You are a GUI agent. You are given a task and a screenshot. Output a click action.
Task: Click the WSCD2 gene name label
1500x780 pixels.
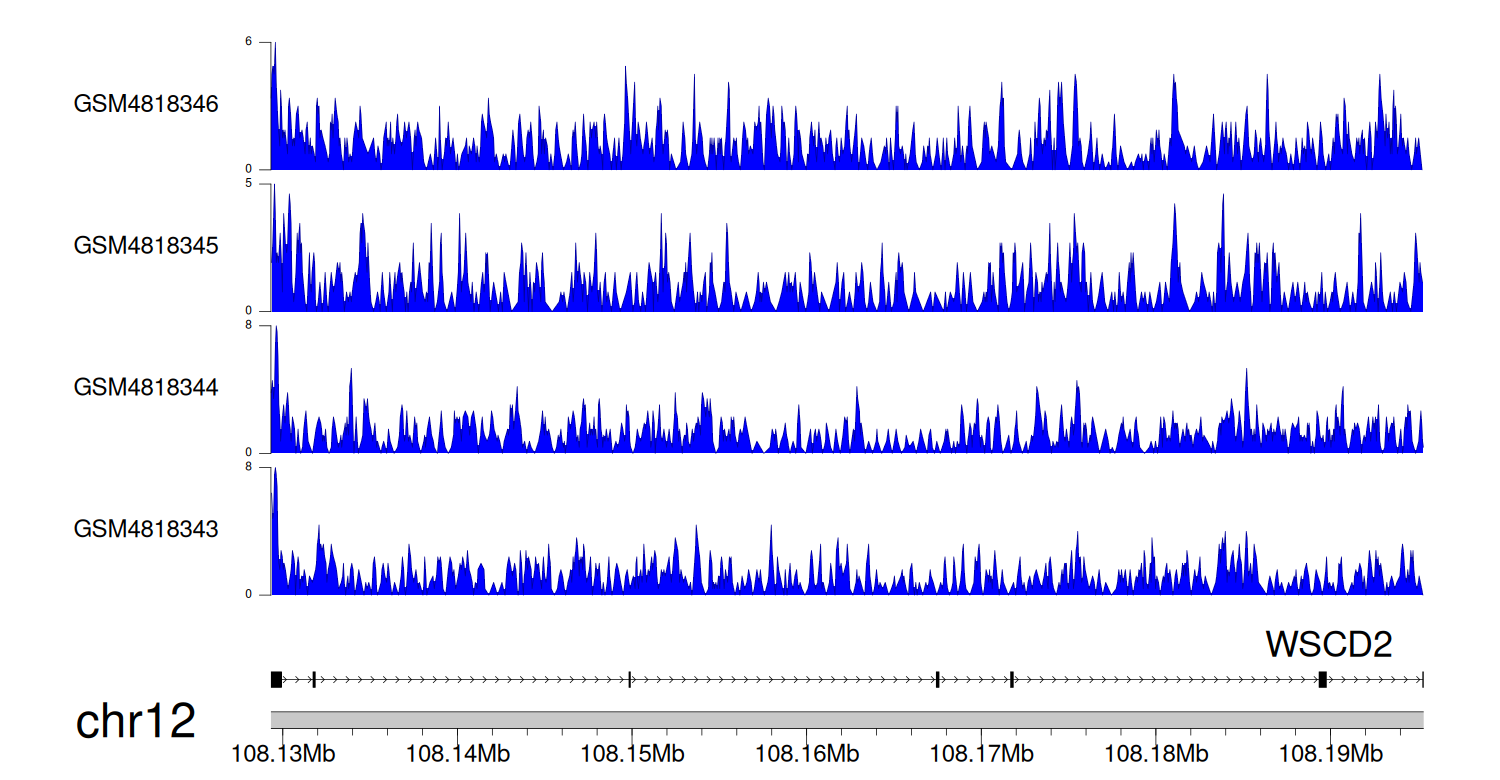[1328, 645]
